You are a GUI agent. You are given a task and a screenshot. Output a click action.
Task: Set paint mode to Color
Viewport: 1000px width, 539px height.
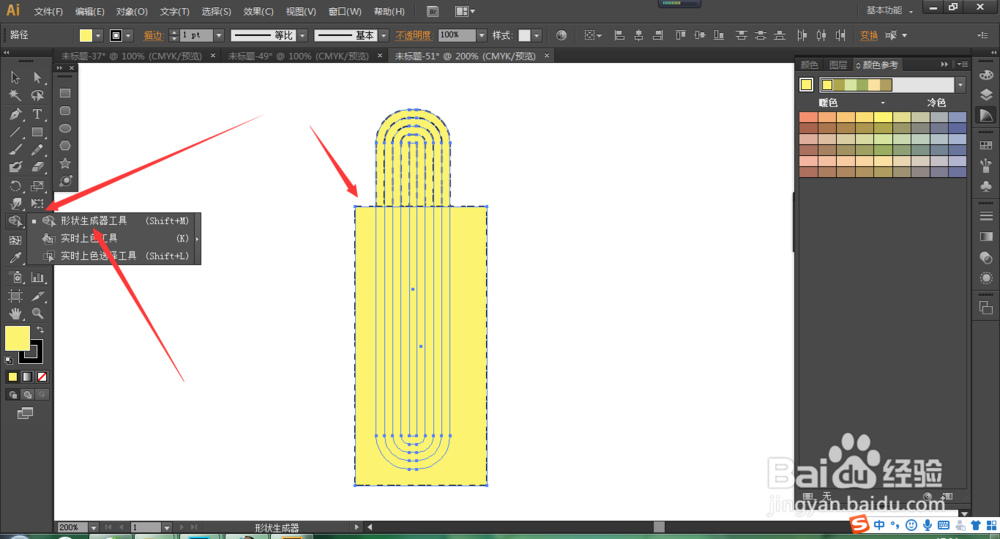[x=13, y=377]
